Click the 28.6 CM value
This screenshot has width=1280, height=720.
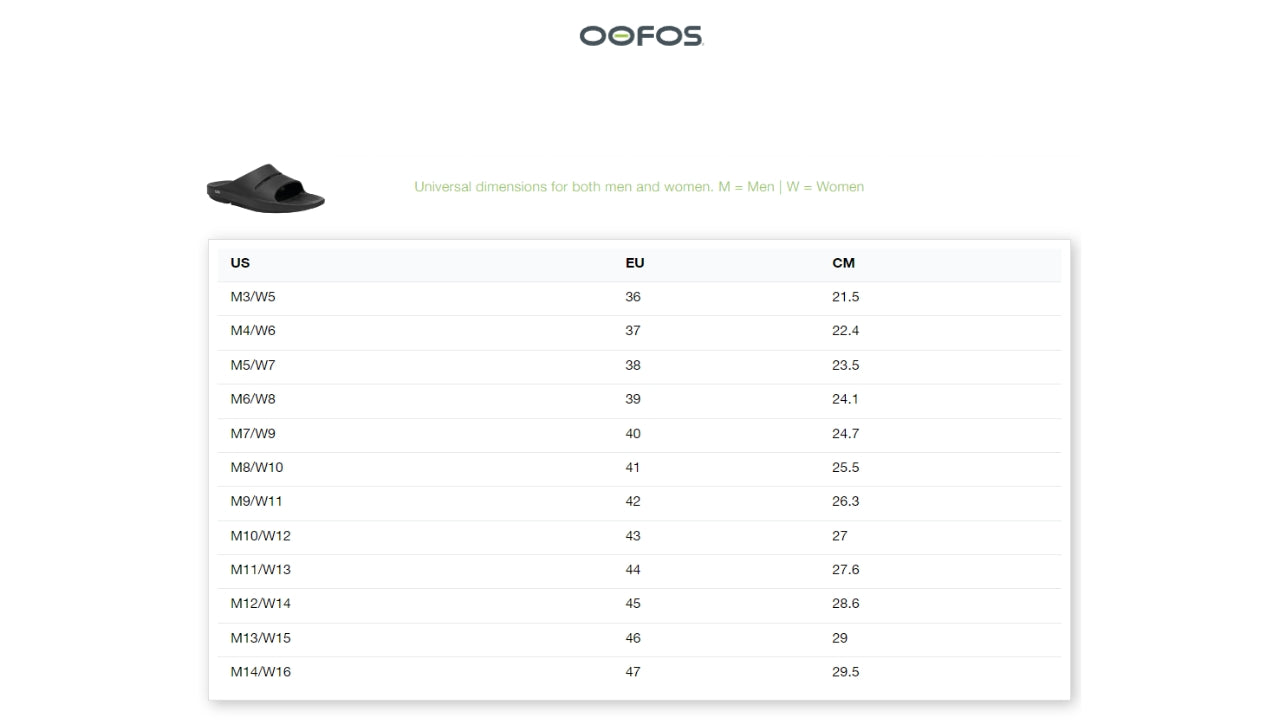(845, 603)
